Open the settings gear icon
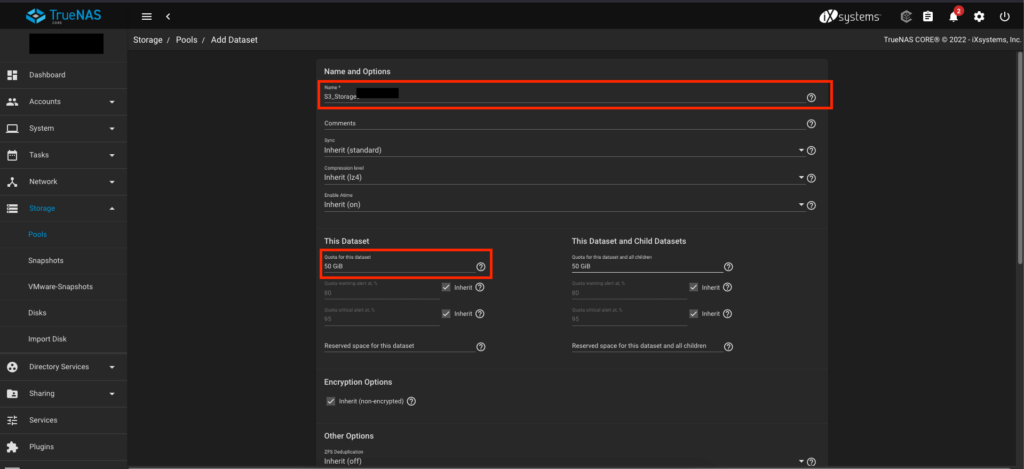The height and width of the screenshot is (469, 1024). coord(979,17)
